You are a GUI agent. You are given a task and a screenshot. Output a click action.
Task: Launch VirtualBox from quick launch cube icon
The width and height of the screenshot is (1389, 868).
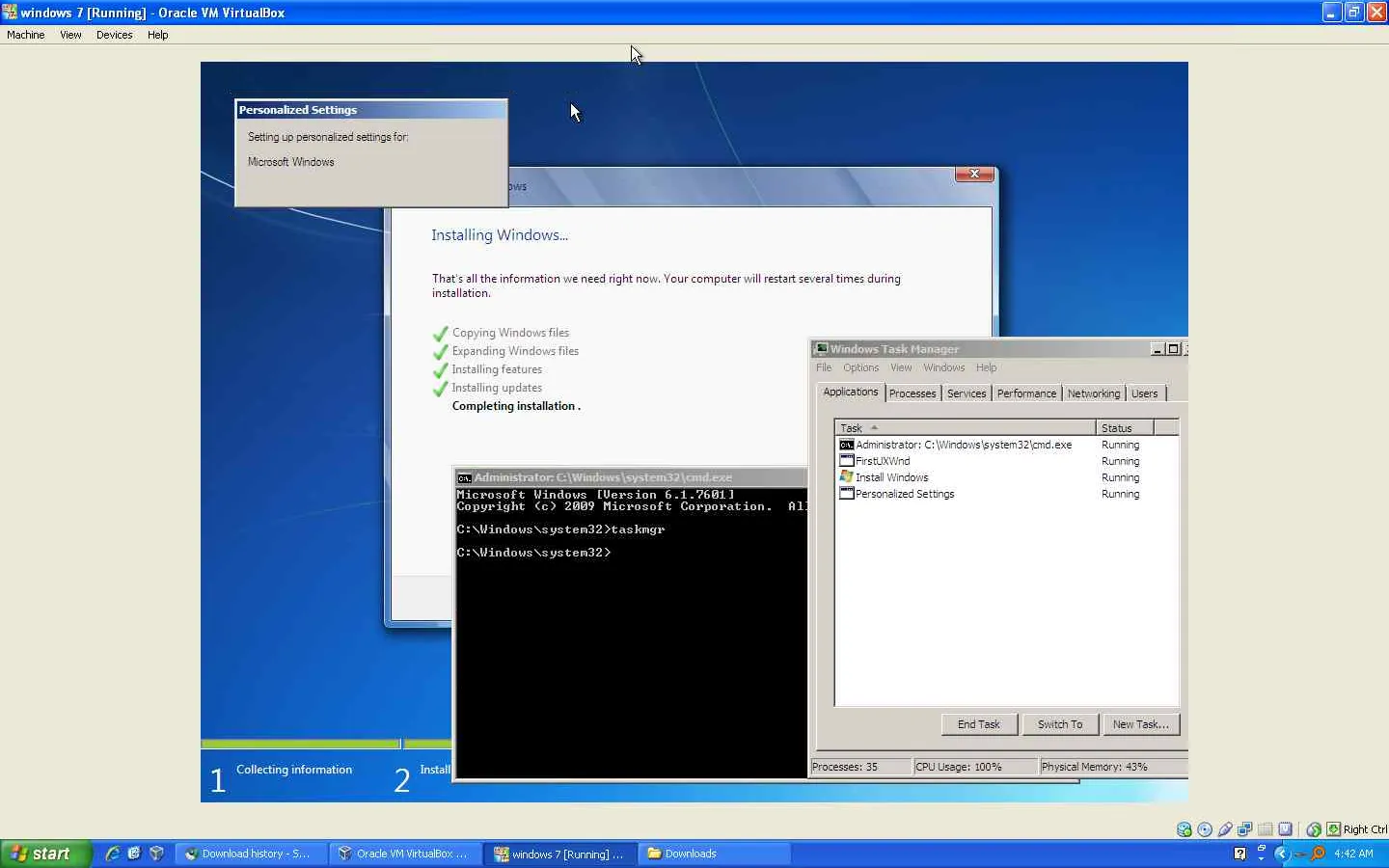(156, 854)
